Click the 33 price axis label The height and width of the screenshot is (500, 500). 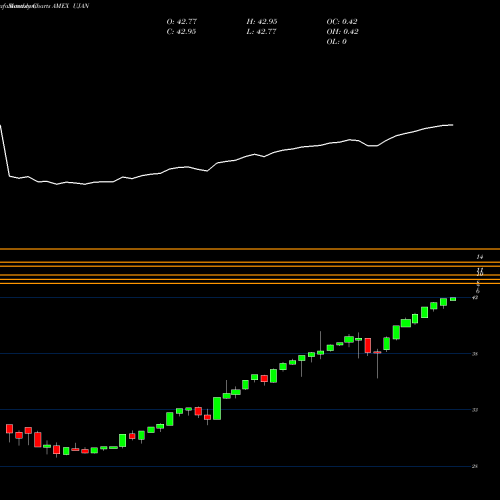(x=475, y=410)
